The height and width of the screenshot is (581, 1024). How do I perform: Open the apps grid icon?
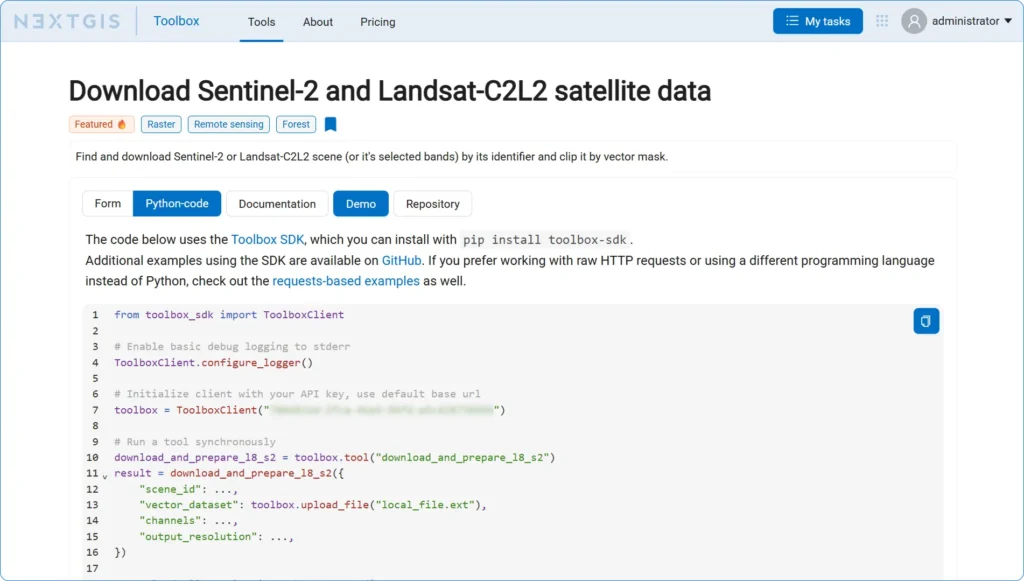[x=882, y=21]
